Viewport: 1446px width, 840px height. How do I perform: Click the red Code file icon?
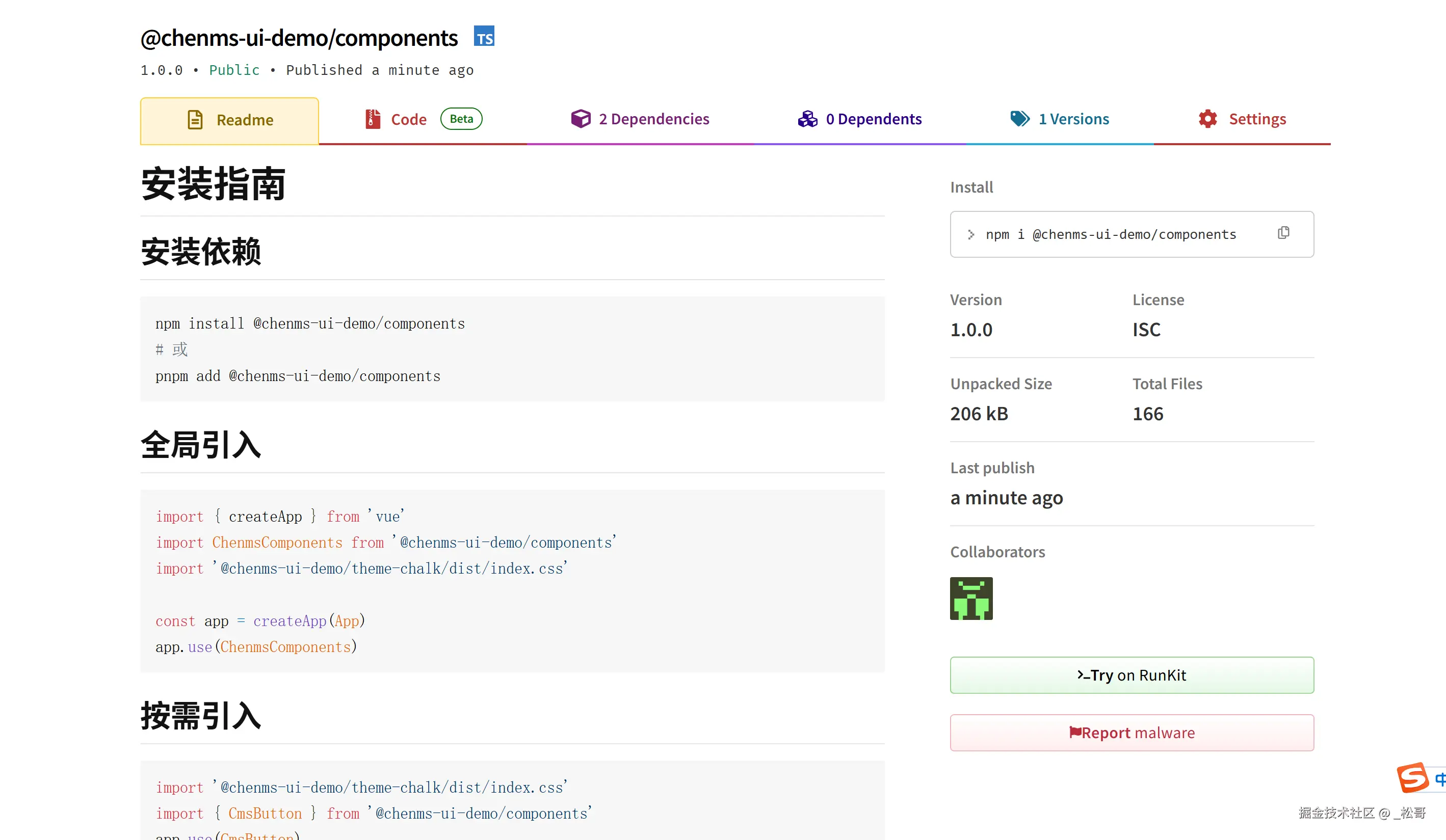pyautogui.click(x=373, y=119)
